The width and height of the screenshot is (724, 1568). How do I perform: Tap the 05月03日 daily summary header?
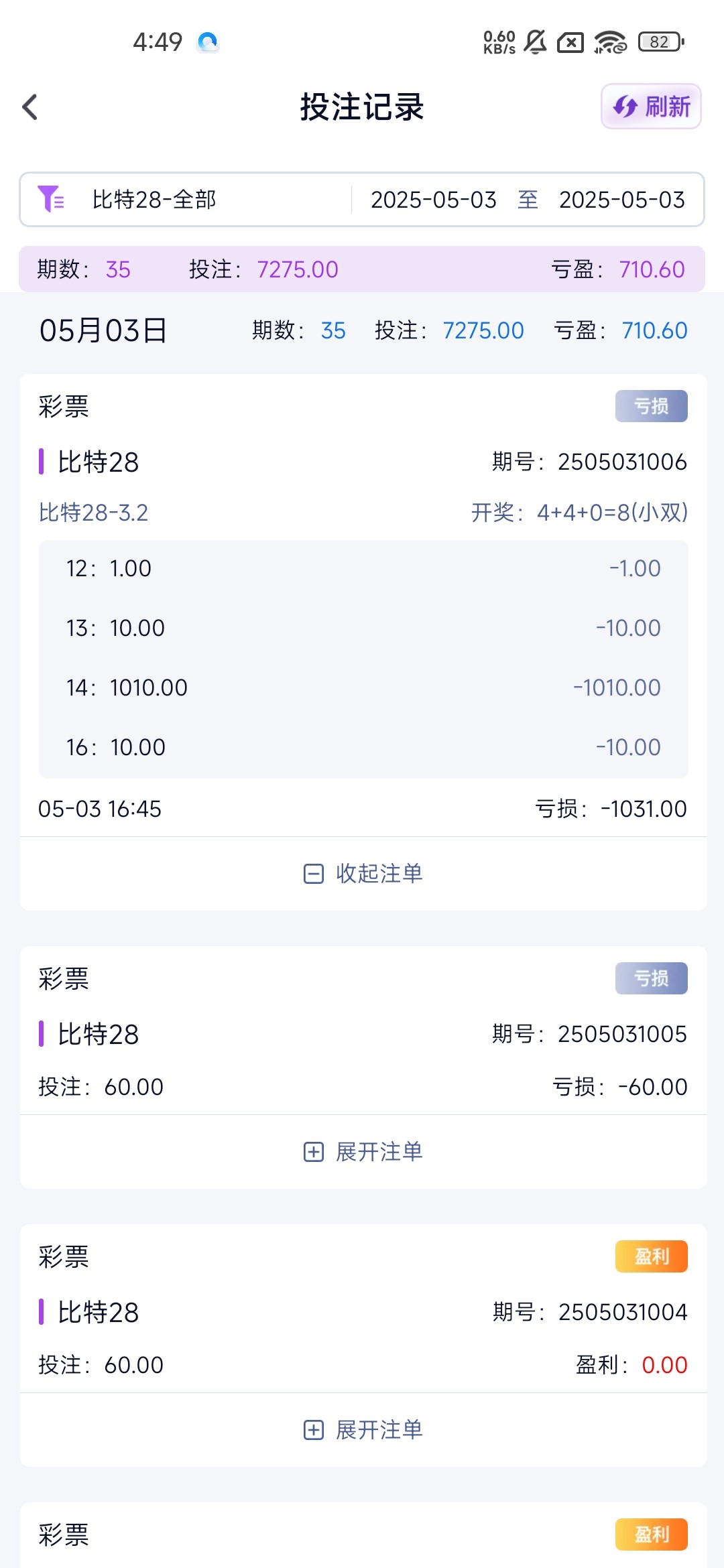coord(103,330)
